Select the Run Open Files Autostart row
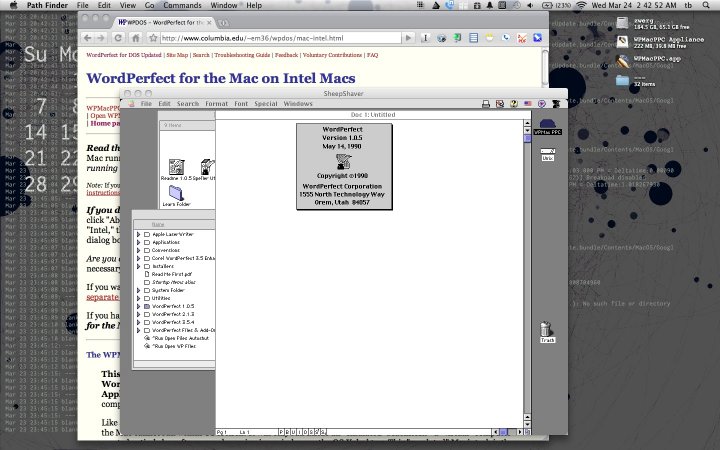 176,338
